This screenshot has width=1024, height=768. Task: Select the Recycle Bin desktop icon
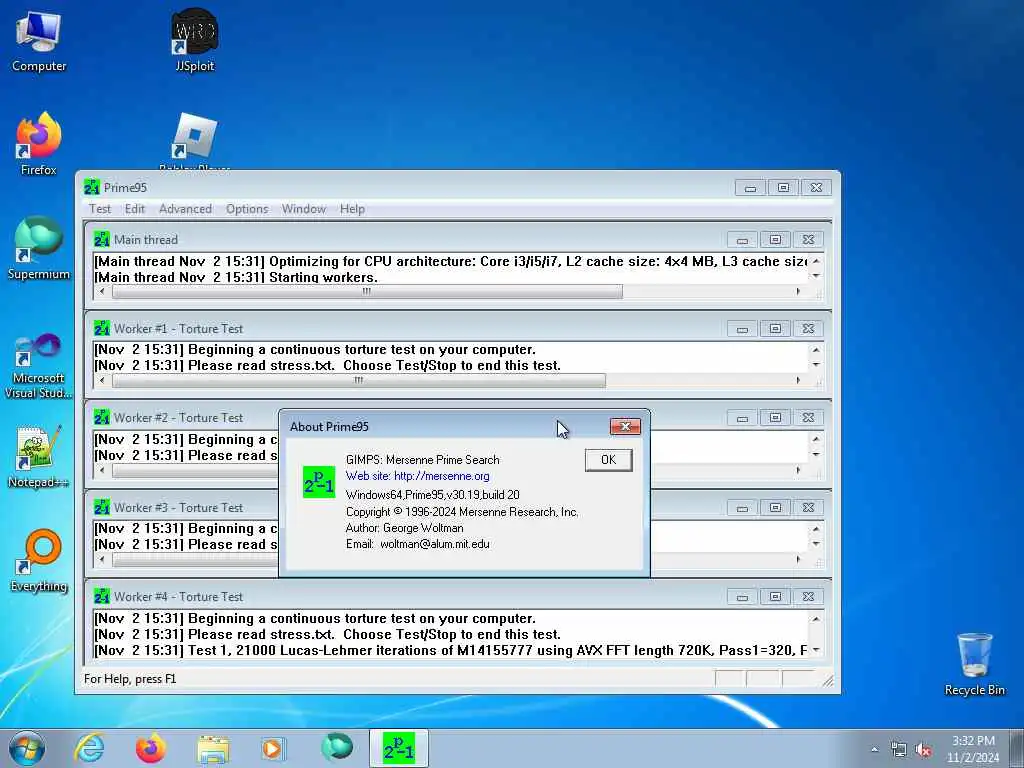tap(974, 664)
